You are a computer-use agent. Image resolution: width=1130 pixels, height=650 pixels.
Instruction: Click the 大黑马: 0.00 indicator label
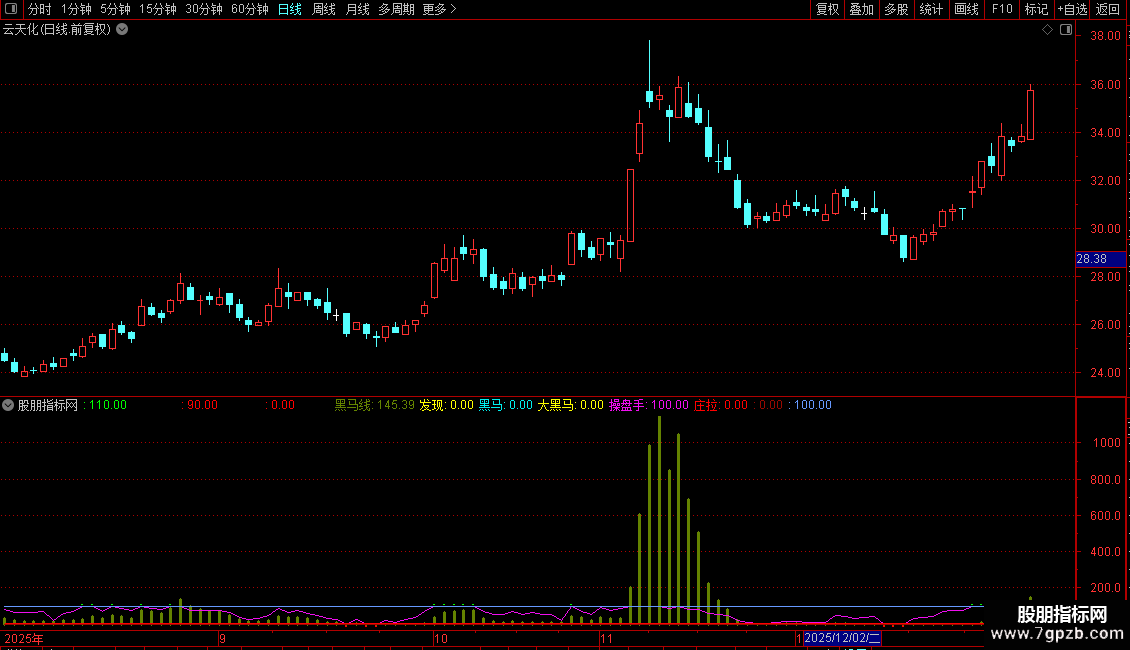570,405
